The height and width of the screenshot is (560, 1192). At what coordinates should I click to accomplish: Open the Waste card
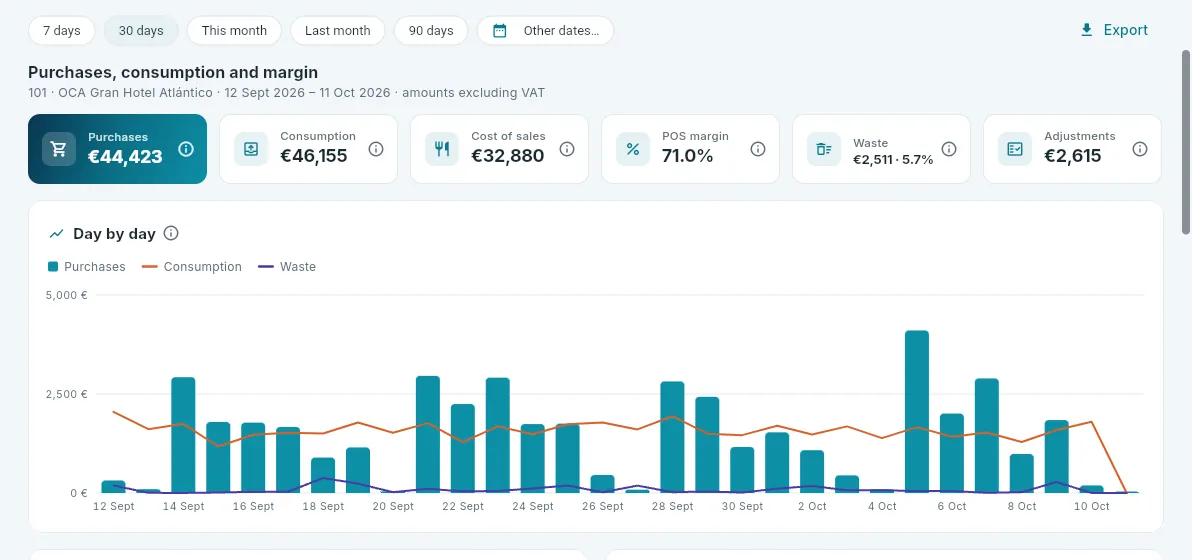point(881,149)
